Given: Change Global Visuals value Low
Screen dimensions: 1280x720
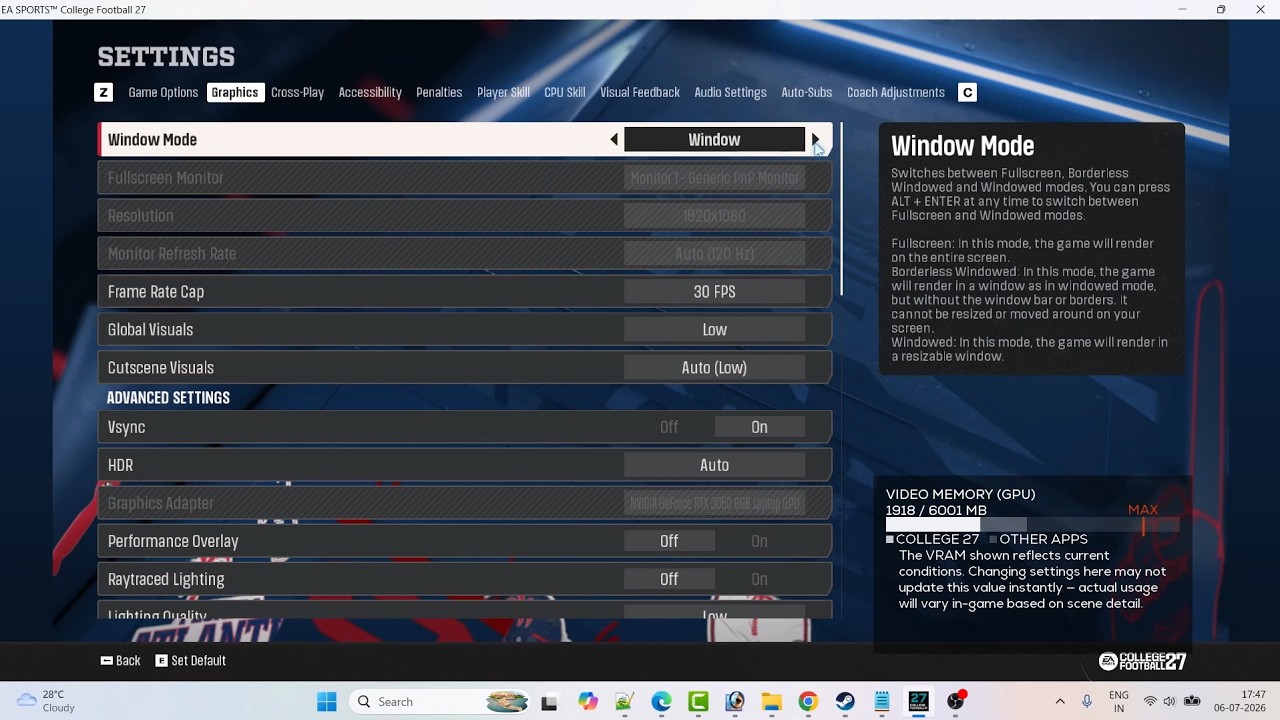Looking at the screenshot, I should click(x=714, y=330).
